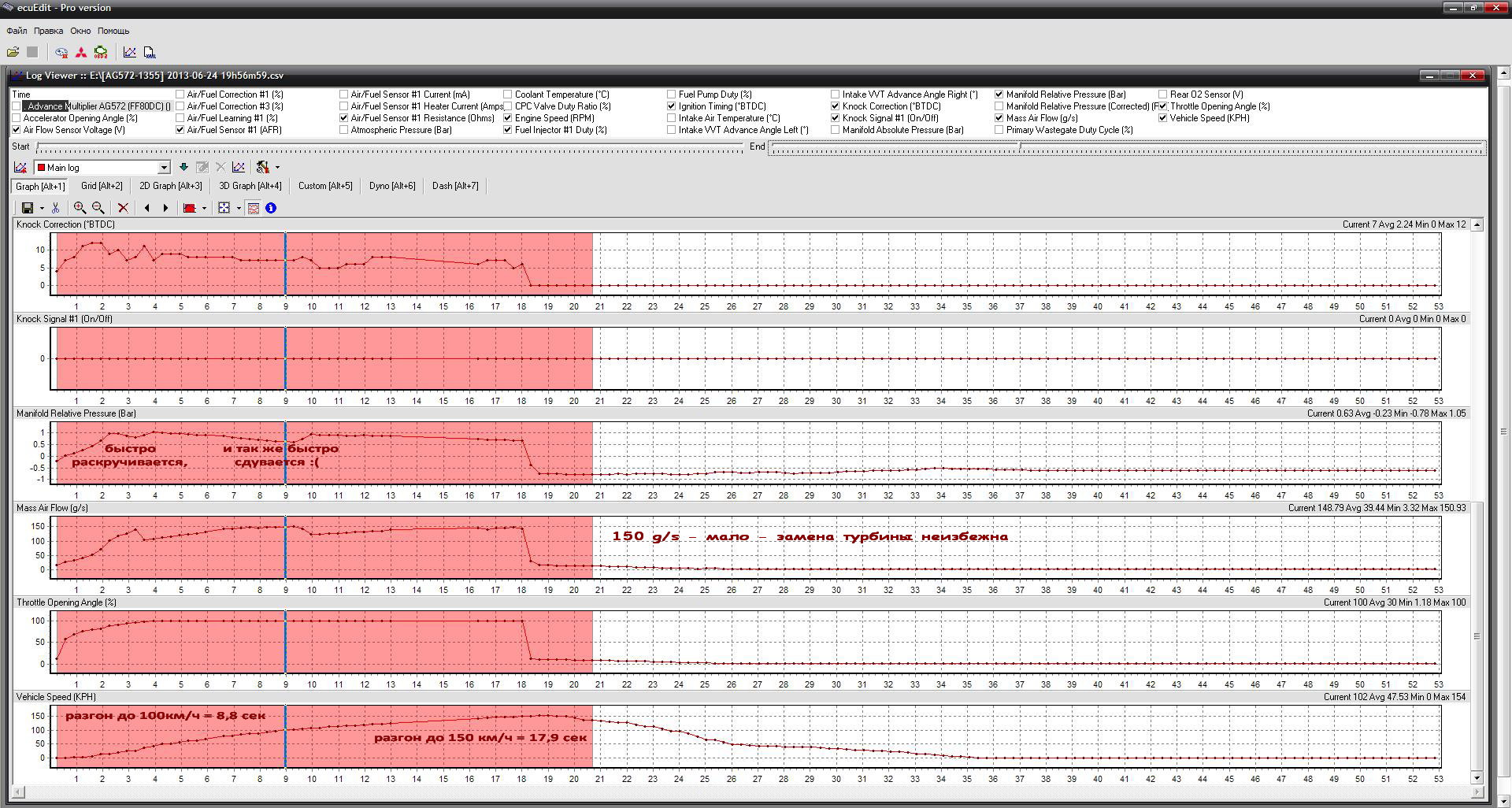Click the Mitsubishi logo toolbar icon
This screenshot has height=808, width=1512.
click(81, 52)
